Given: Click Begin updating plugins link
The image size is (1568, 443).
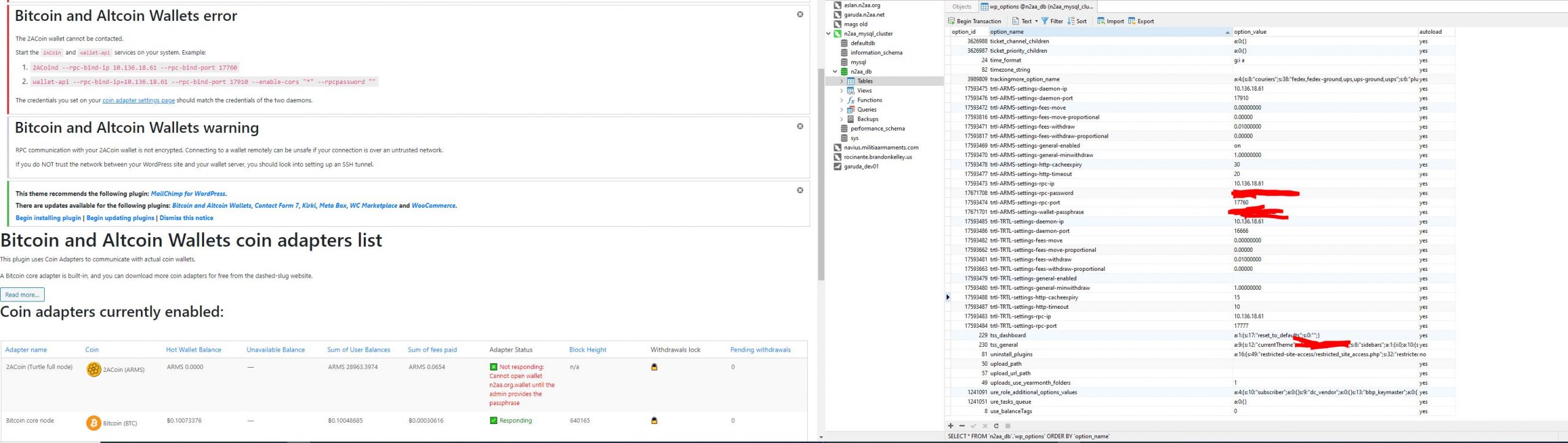Looking at the screenshot, I should pos(120,218).
